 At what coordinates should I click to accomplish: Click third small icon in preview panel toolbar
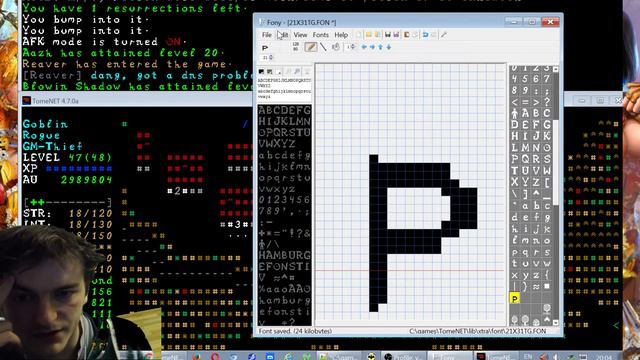(x=278, y=71)
